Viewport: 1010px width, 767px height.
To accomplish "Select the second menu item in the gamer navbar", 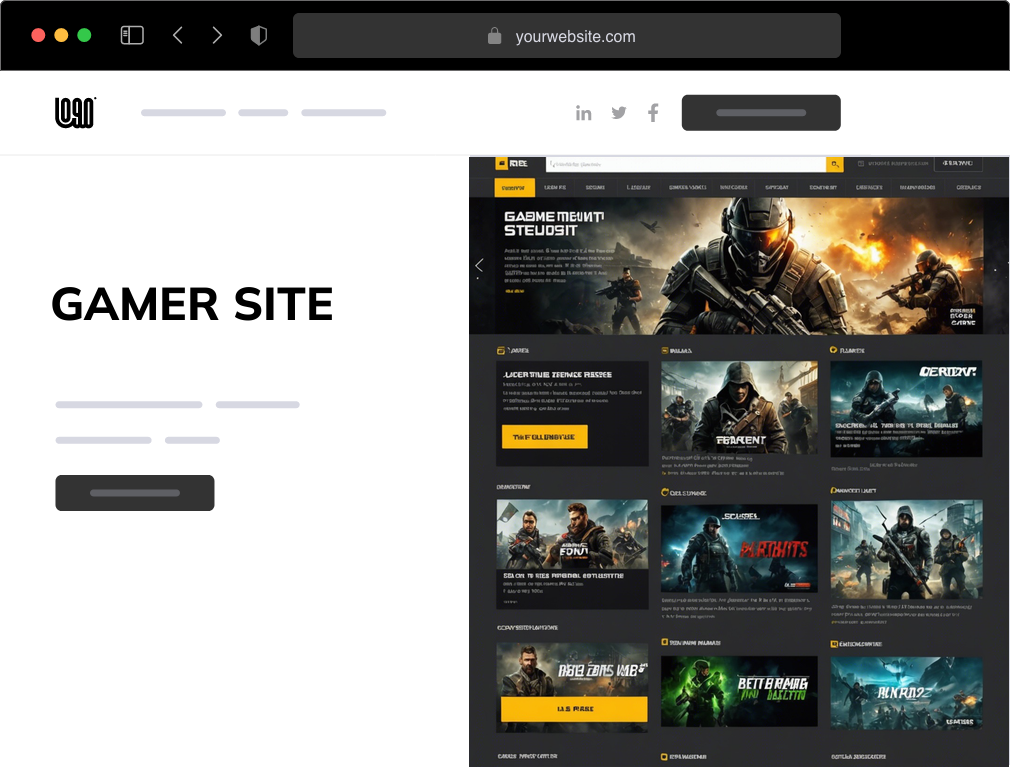I will click(556, 188).
